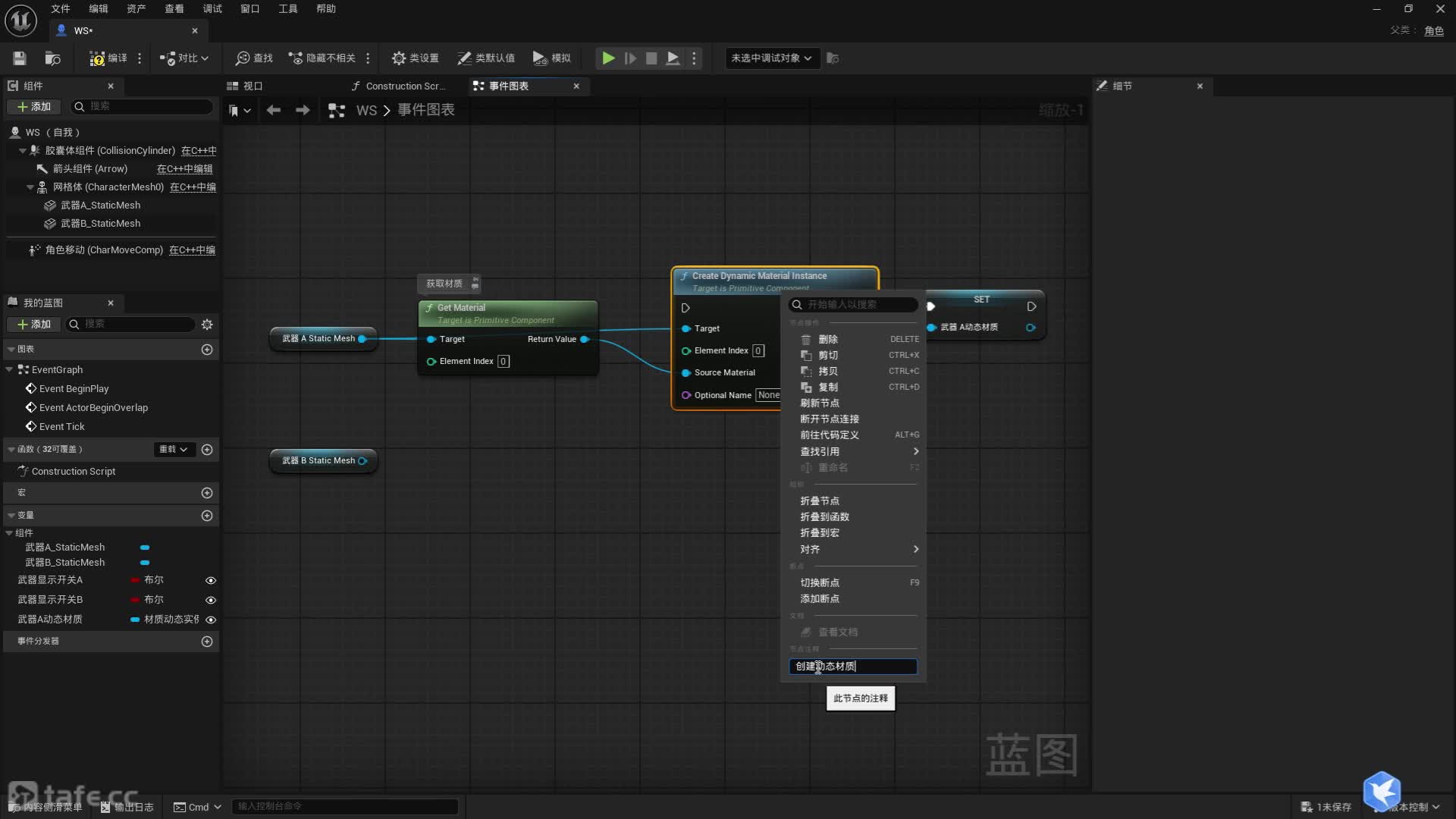Screen dimensions: 1456x819
Task: Open the debug object dropdown
Action: pos(771,58)
